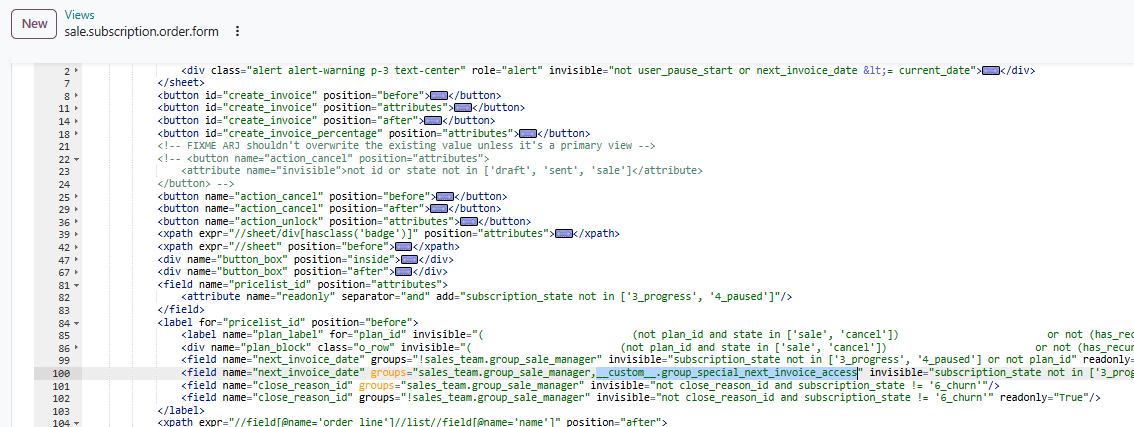Click line number 103 in the gutter
Image resolution: width=1134 pixels, height=427 pixels.
coord(61,410)
